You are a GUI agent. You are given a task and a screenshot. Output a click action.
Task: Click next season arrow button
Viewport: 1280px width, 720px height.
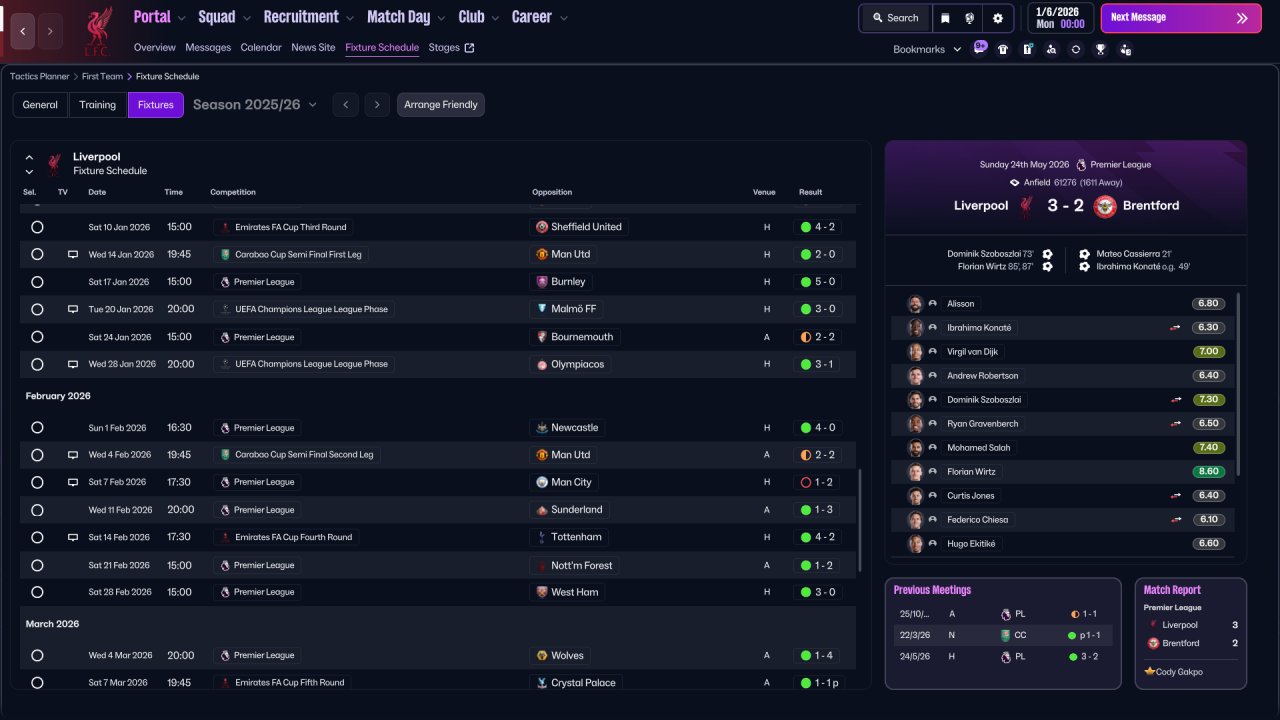click(376, 105)
